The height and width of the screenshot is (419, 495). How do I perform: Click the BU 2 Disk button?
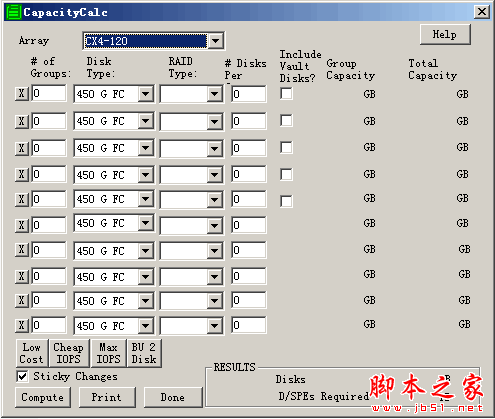(x=144, y=353)
